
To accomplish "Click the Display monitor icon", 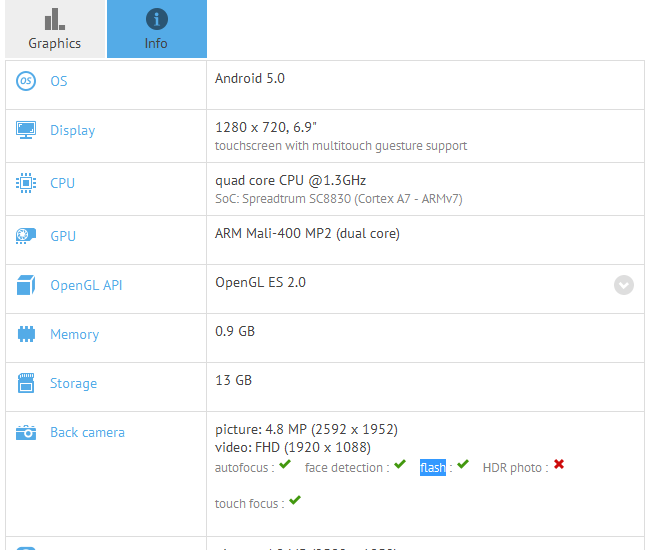I will 26,130.
